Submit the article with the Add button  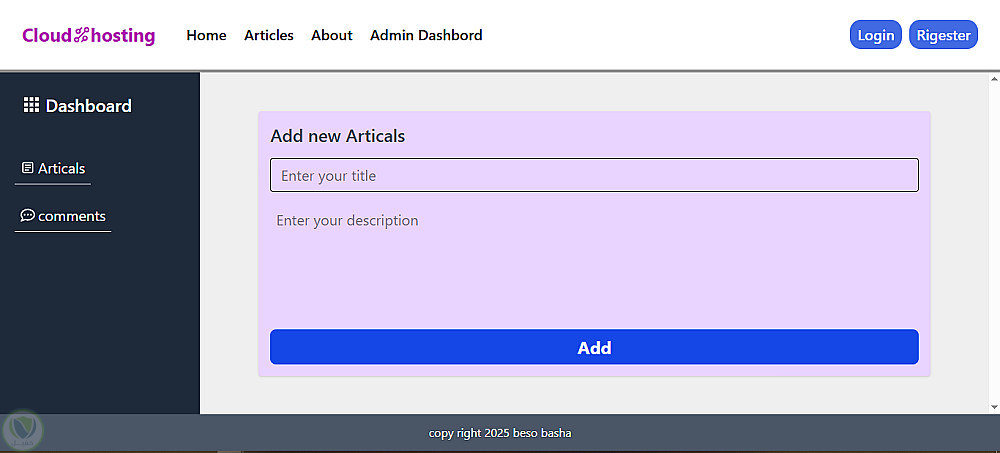click(594, 347)
